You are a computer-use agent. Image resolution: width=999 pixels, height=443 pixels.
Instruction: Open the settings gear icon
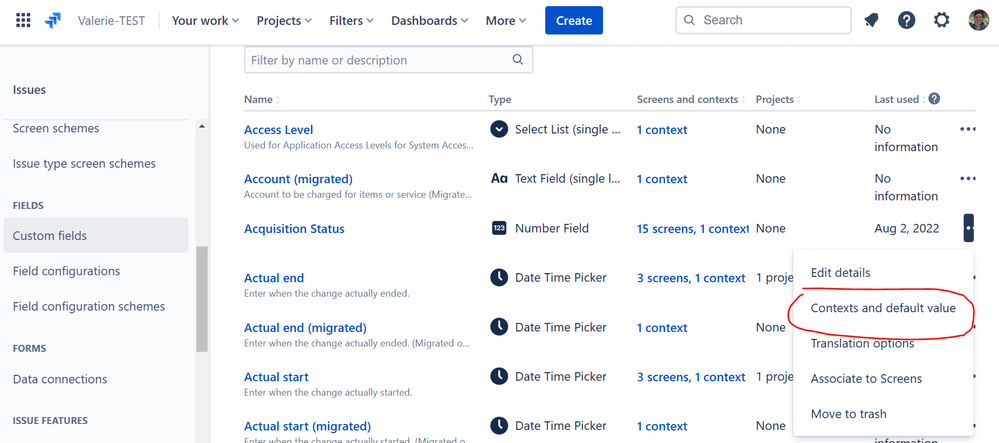pyautogui.click(x=941, y=20)
